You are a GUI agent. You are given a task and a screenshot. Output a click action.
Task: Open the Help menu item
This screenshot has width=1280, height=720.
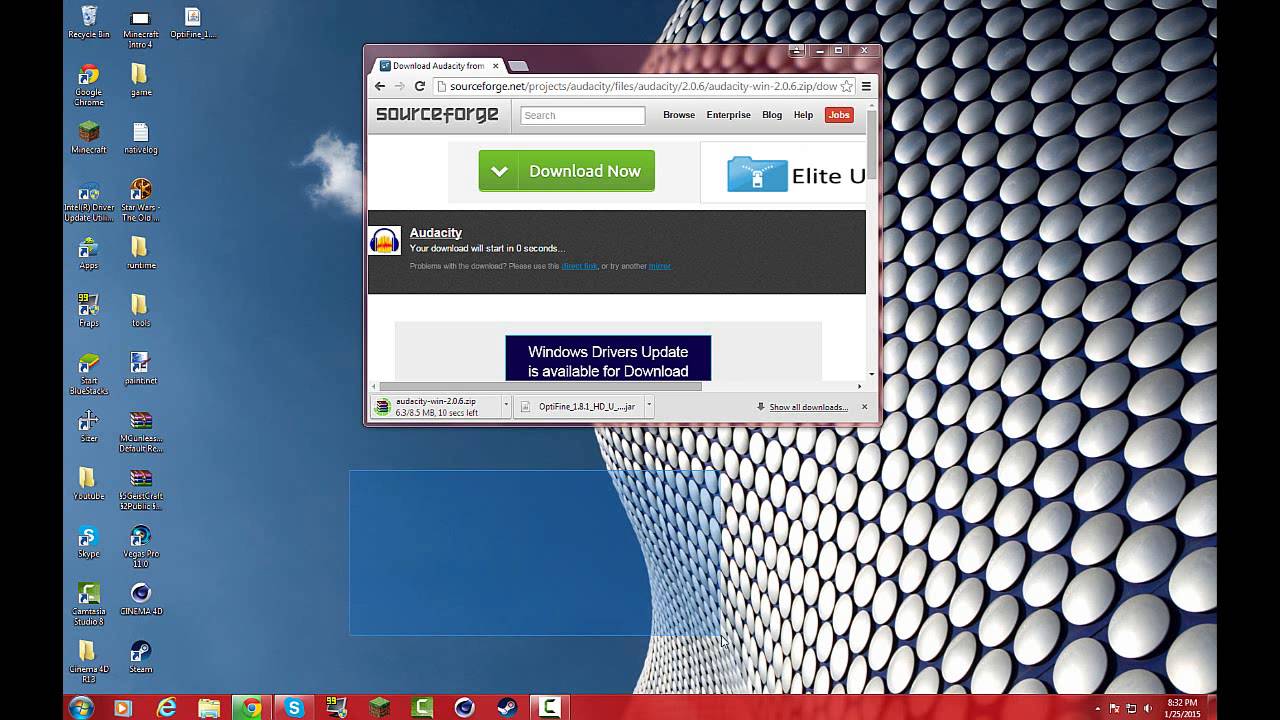tap(803, 115)
